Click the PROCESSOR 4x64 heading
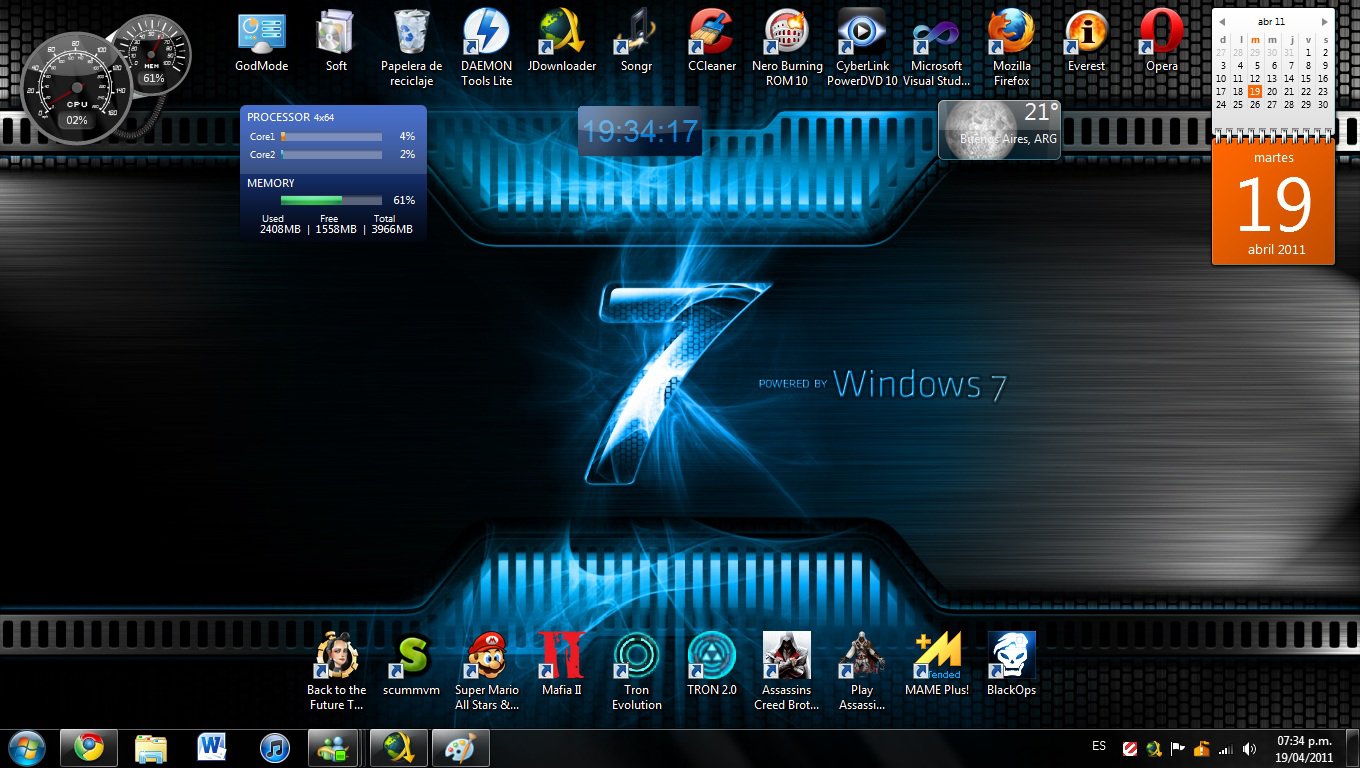The image size is (1360, 768). click(x=291, y=117)
